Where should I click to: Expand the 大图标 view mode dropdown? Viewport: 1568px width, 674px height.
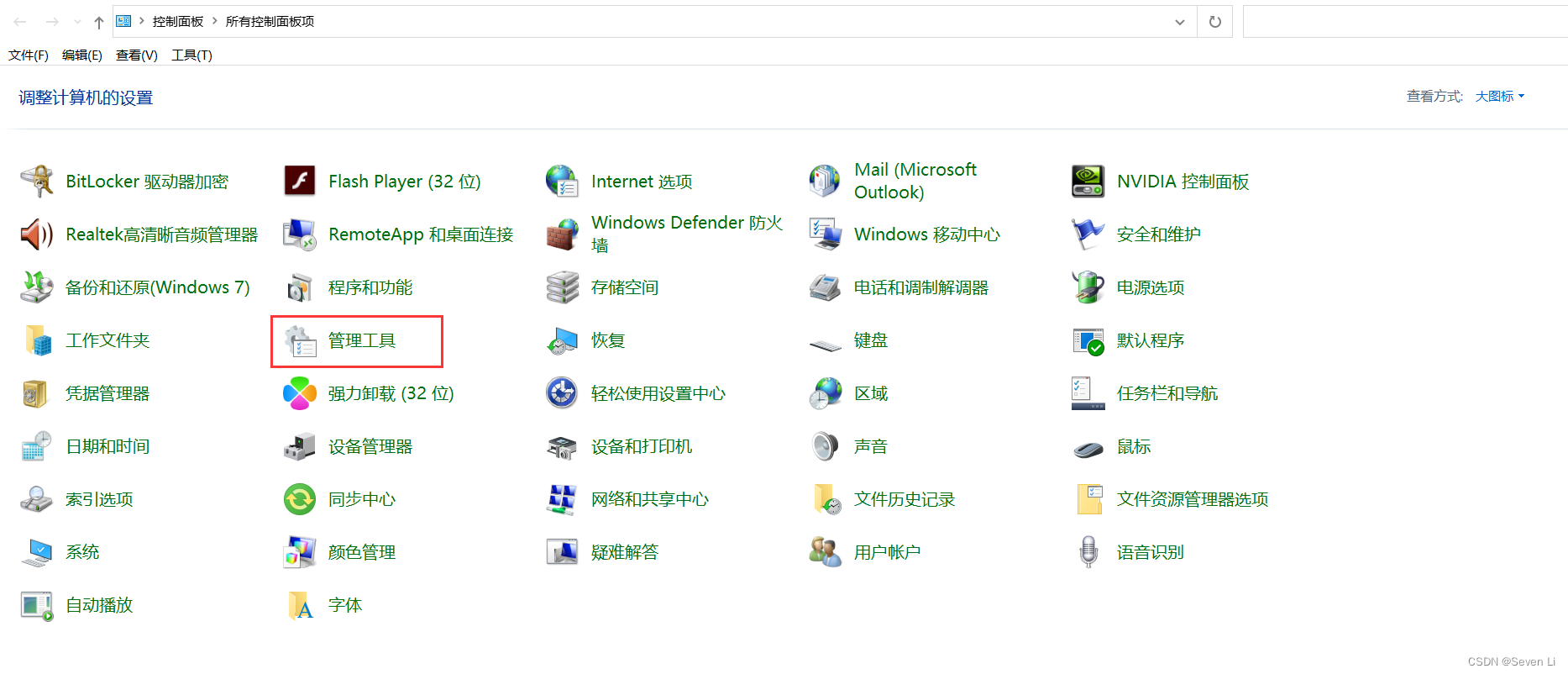[x=1500, y=97]
